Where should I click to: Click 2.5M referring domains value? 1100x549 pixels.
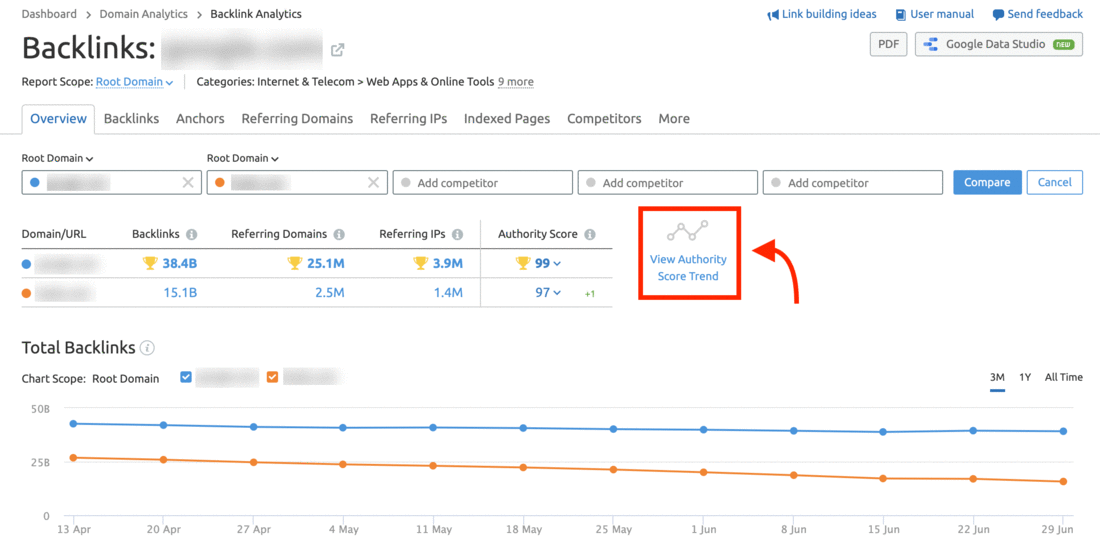coord(330,293)
